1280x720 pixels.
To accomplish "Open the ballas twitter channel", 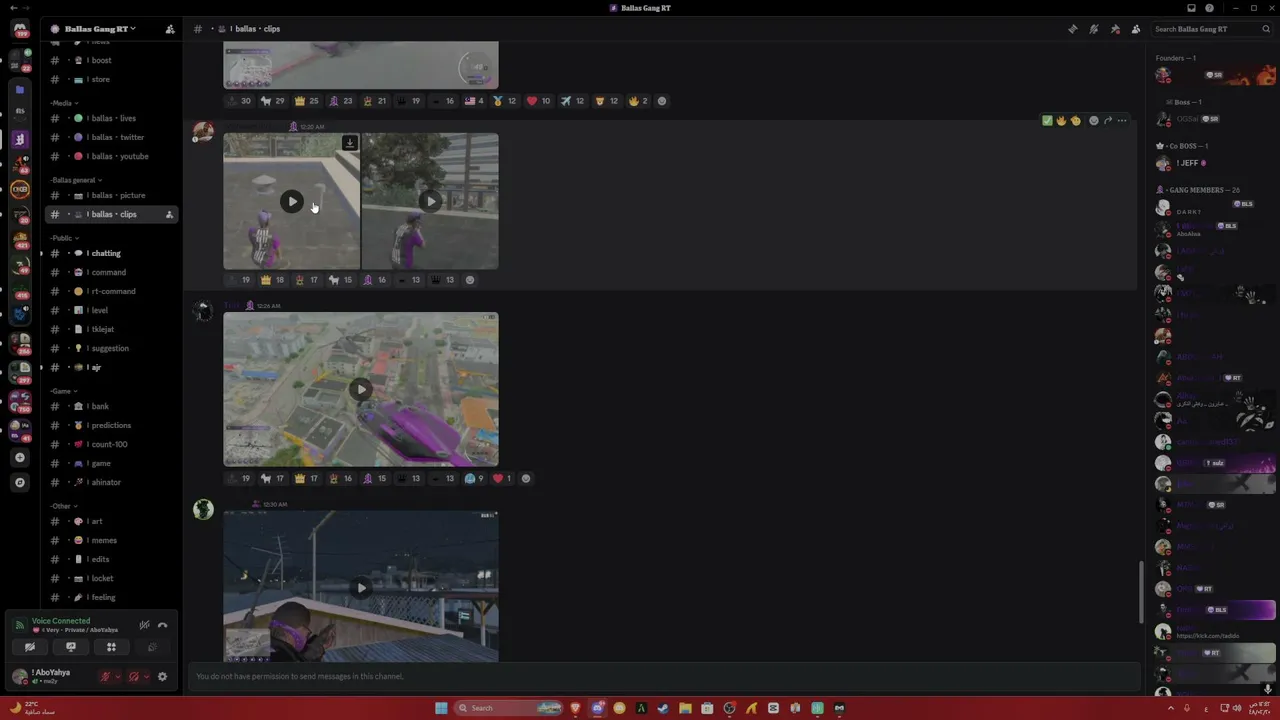I will coord(112,137).
